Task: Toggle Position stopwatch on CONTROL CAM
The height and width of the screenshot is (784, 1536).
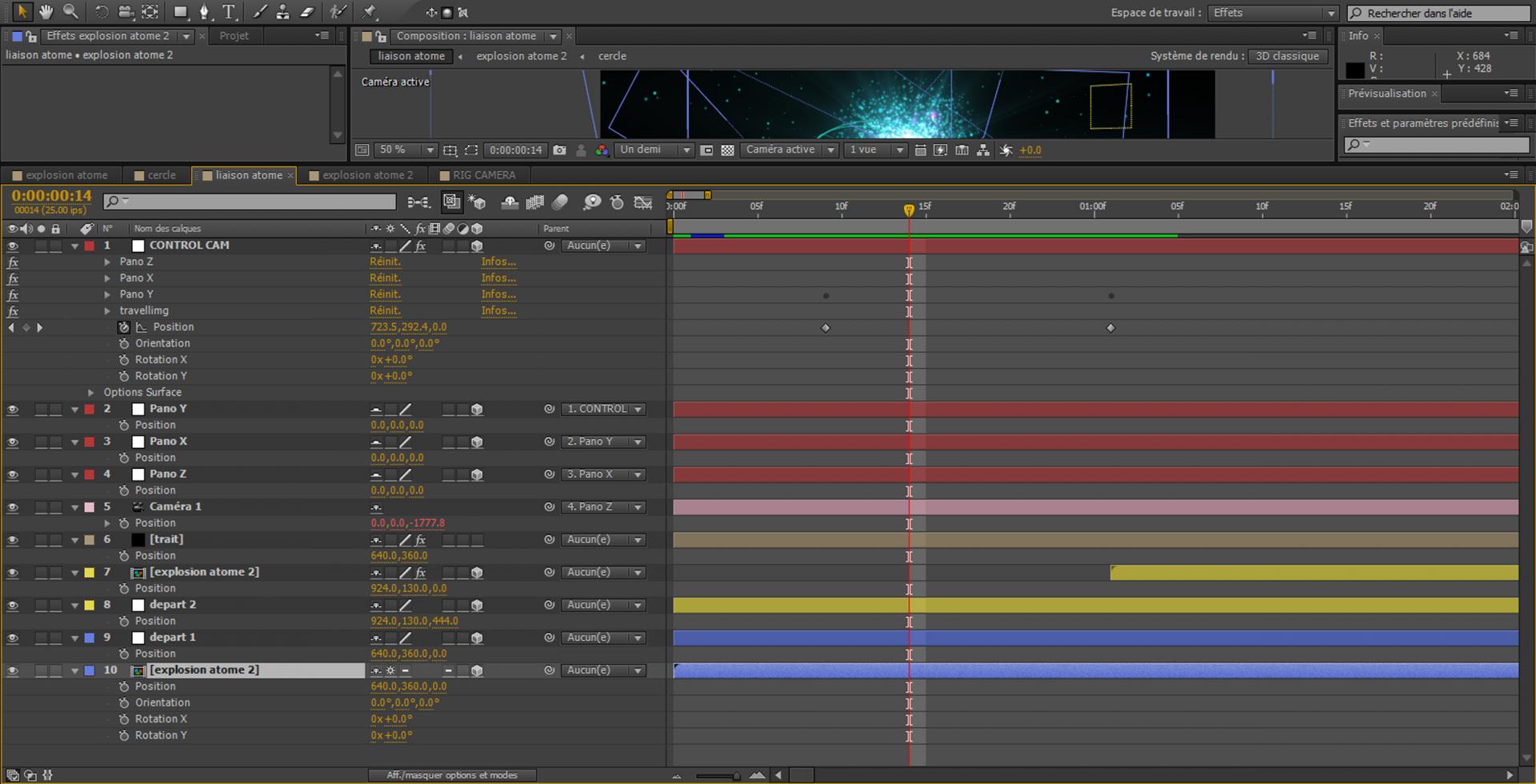Action: point(124,327)
